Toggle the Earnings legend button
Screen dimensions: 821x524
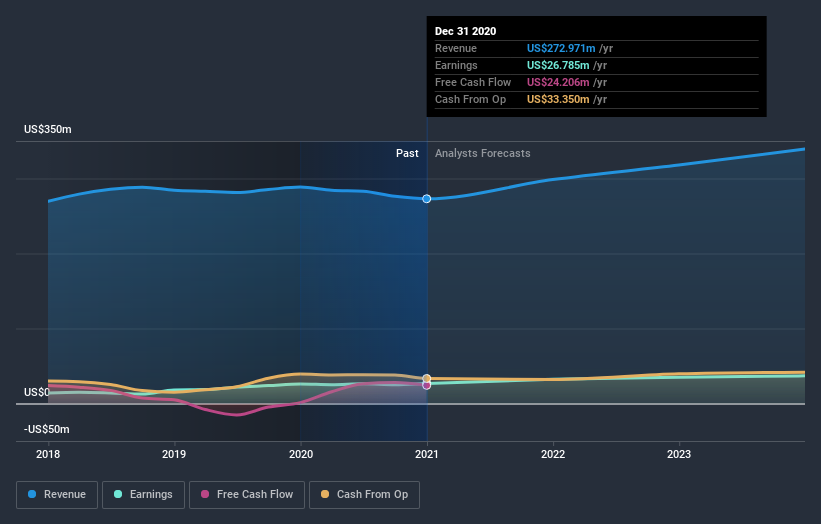(x=143, y=495)
